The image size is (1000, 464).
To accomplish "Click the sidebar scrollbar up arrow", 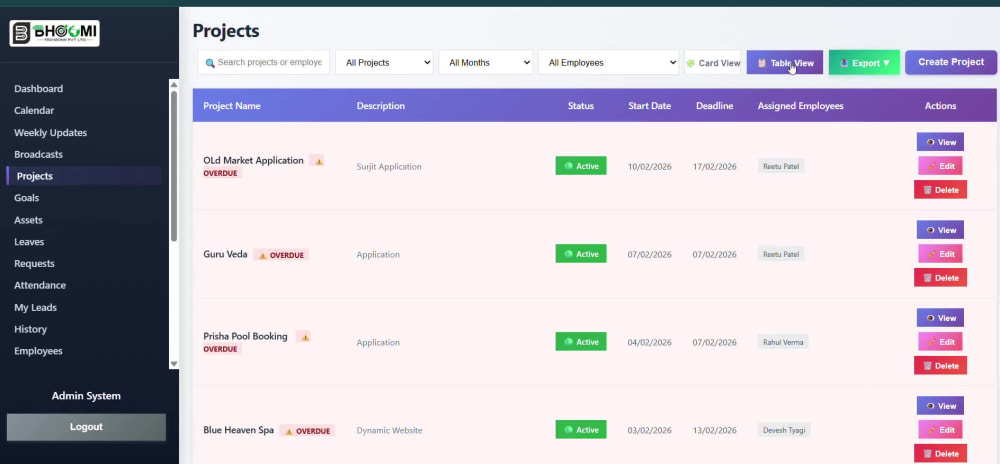I will 173,84.
